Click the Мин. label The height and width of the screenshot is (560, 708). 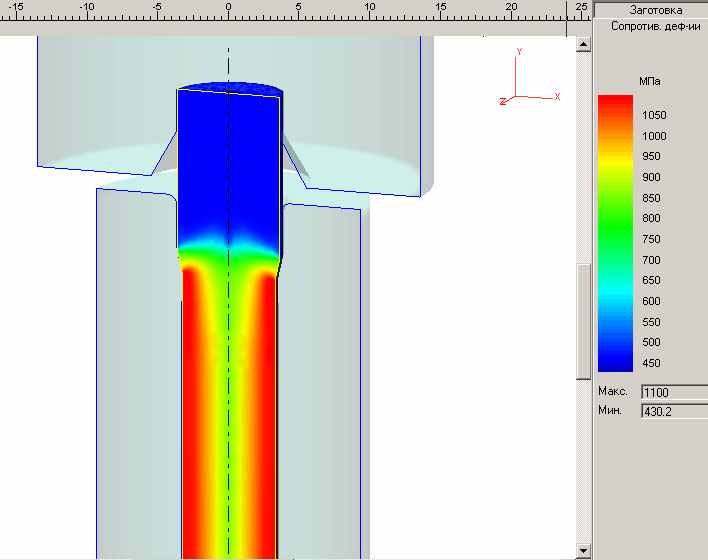coord(610,411)
